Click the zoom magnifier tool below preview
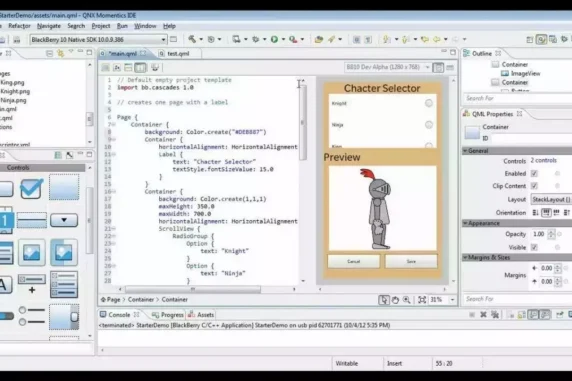 click(x=406, y=300)
